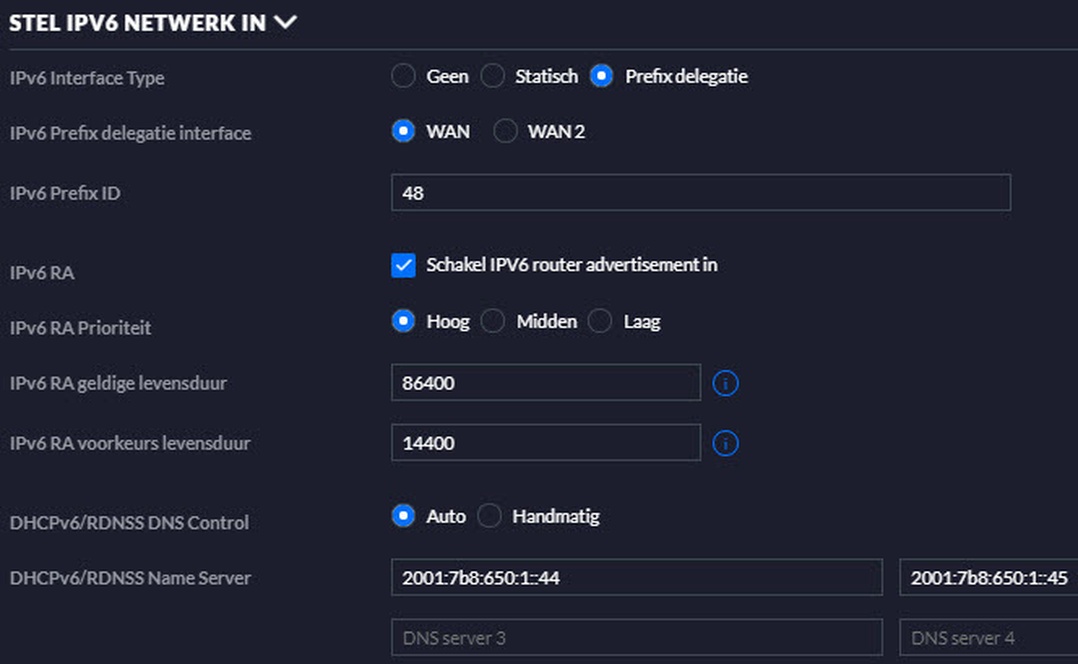1078x664 pixels.
Task: Disable Schakel IPV6 router advertisement in
Action: click(403, 265)
